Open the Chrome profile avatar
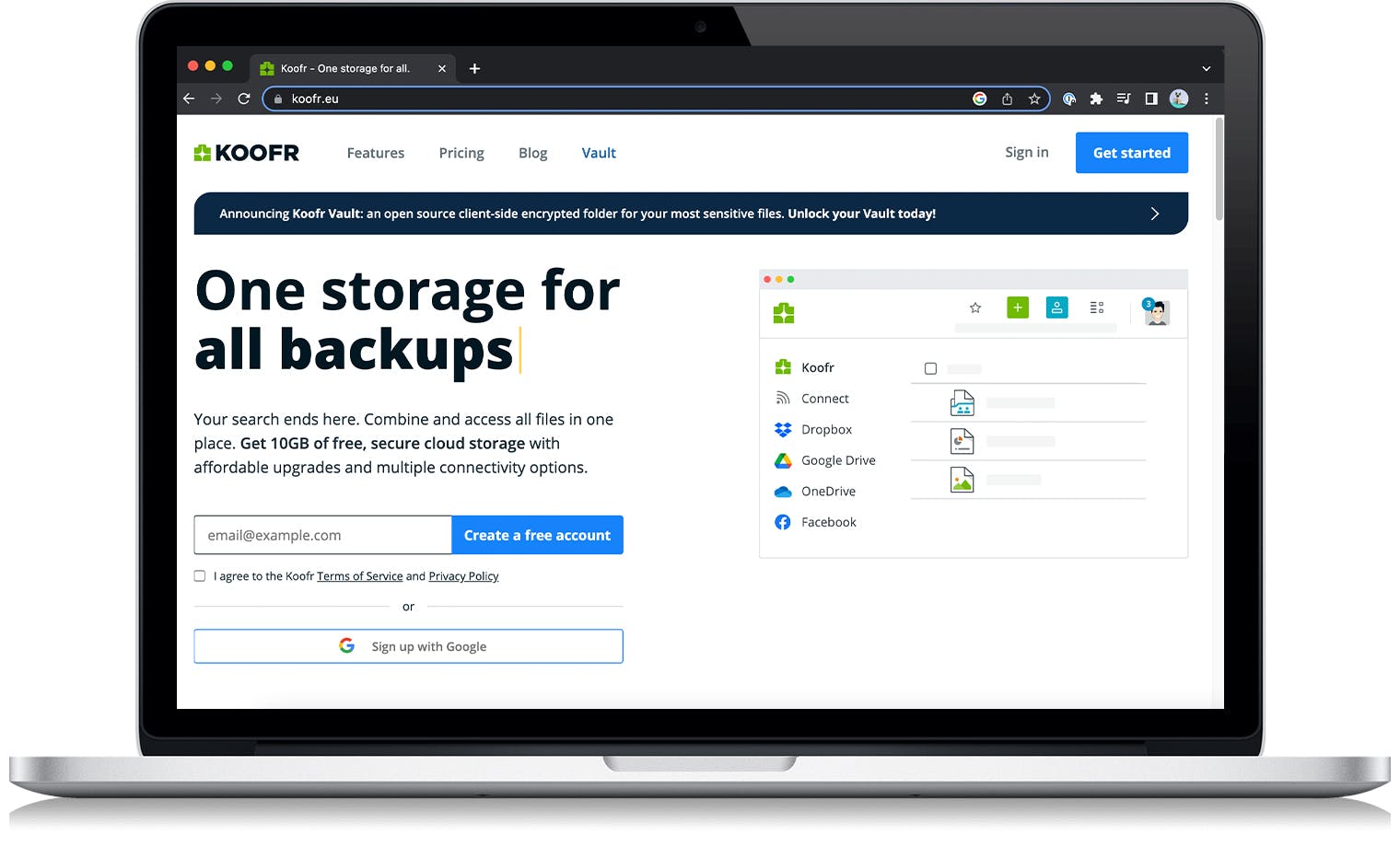Viewport: 1400px width, 847px height. pos(1178,99)
